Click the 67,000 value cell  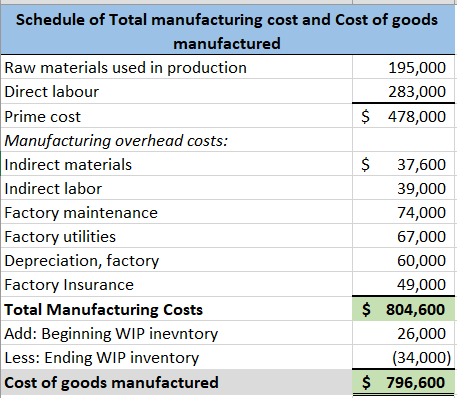coord(403,236)
